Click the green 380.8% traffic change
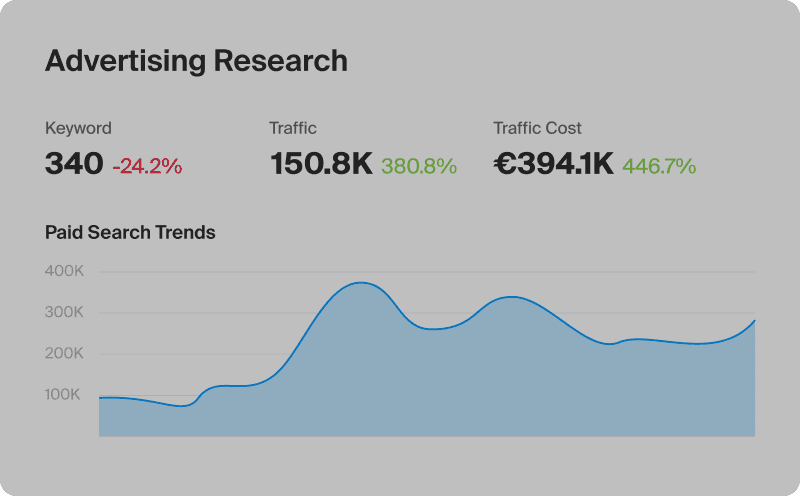The width and height of the screenshot is (800, 496). (418, 167)
